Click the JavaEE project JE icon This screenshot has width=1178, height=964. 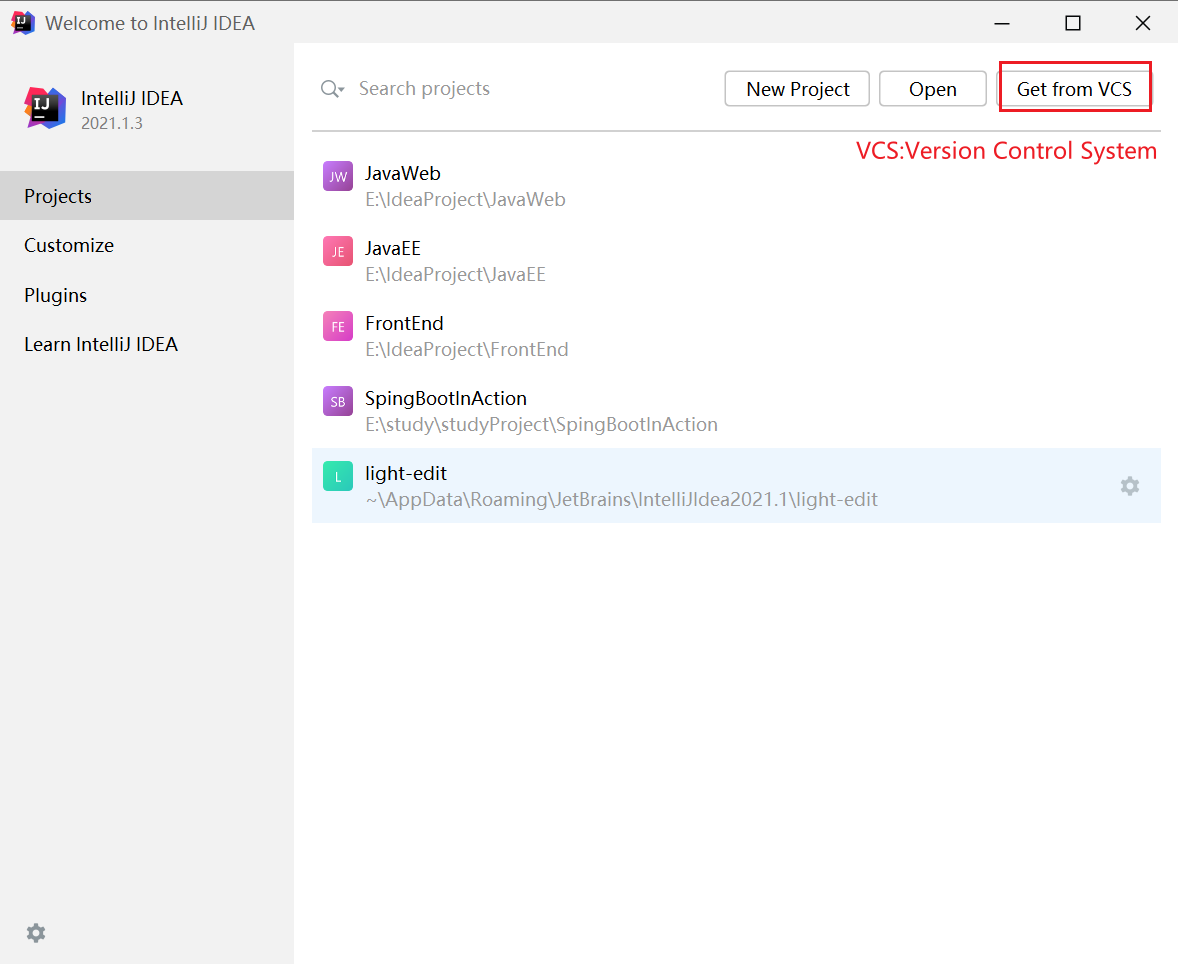click(338, 252)
